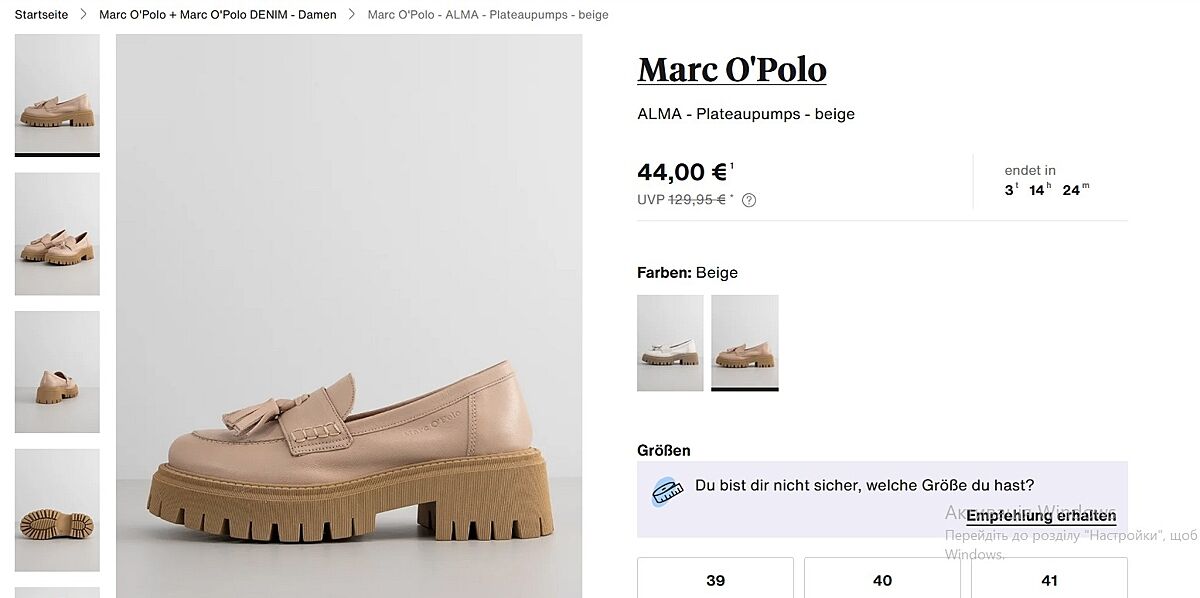This screenshot has height=598, width=1200.
Task: Select size 40
Action: tap(882, 580)
